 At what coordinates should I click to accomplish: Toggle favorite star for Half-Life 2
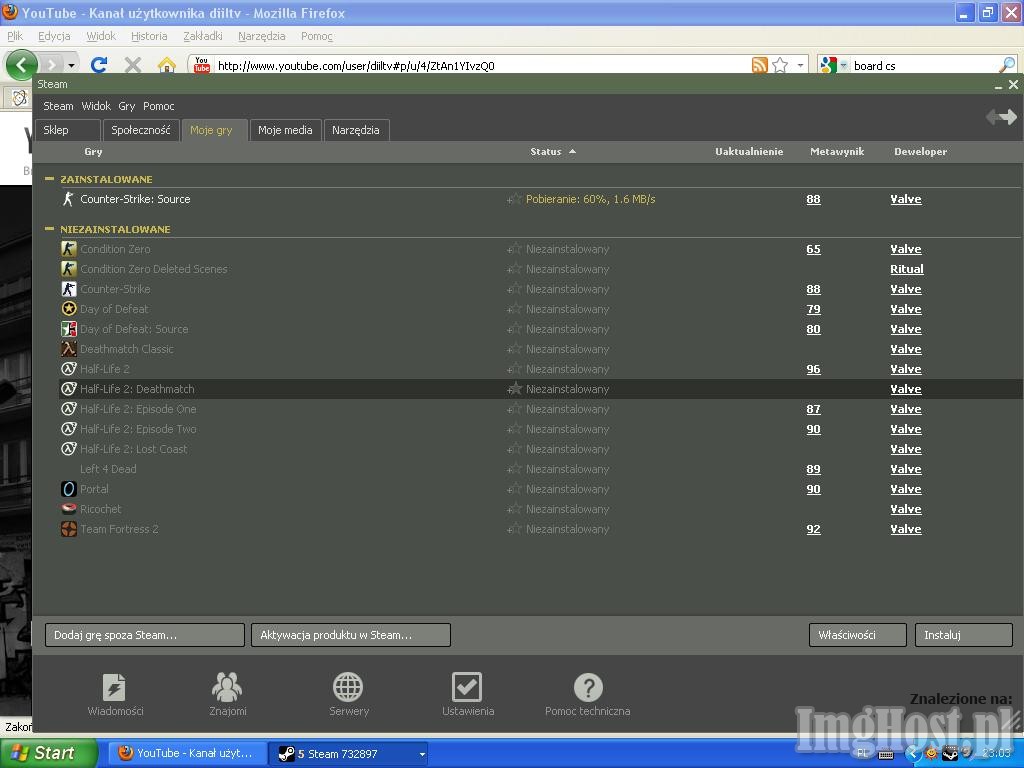point(515,369)
